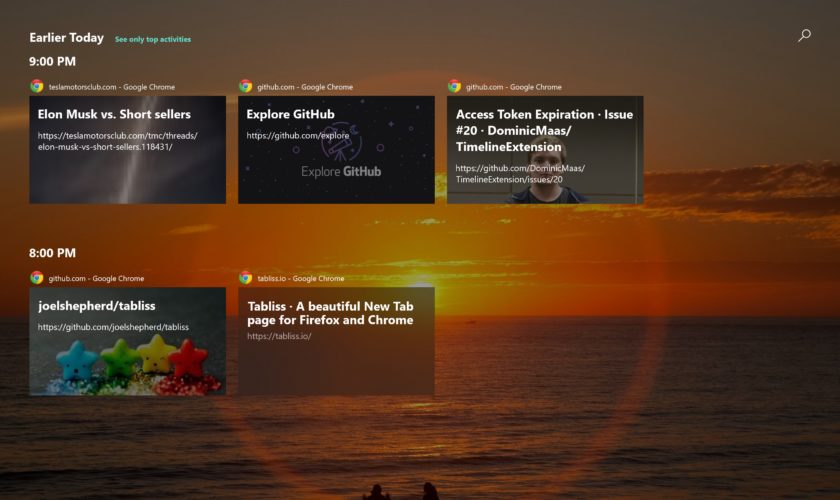This screenshot has height=500, width=840.
Task: Open the Explore GitHub activity card
Action: point(336,150)
